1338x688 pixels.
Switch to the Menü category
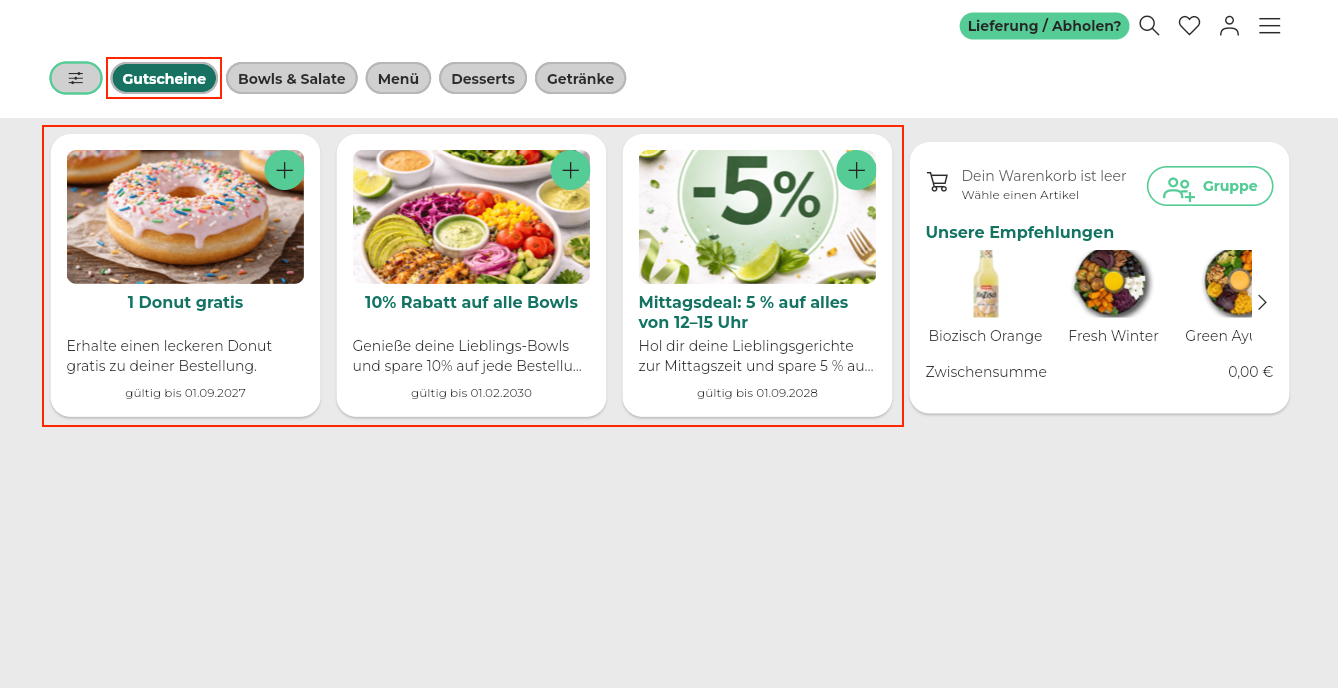coord(398,78)
